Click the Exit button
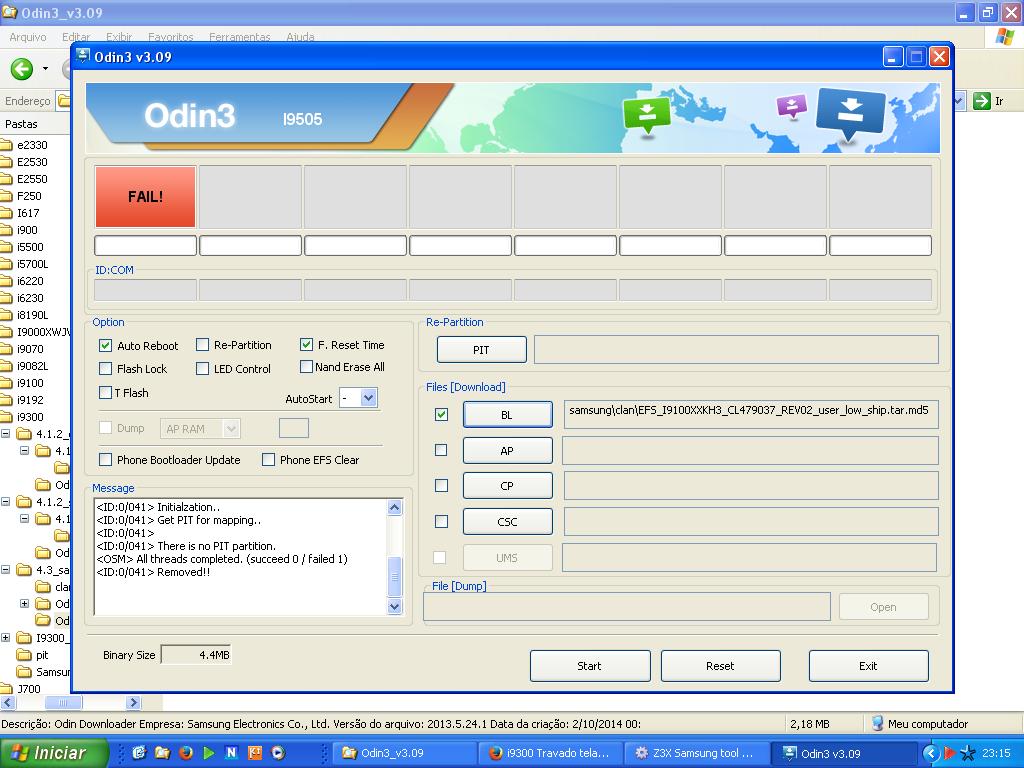Image resolution: width=1024 pixels, height=768 pixels. pyautogui.click(x=869, y=665)
